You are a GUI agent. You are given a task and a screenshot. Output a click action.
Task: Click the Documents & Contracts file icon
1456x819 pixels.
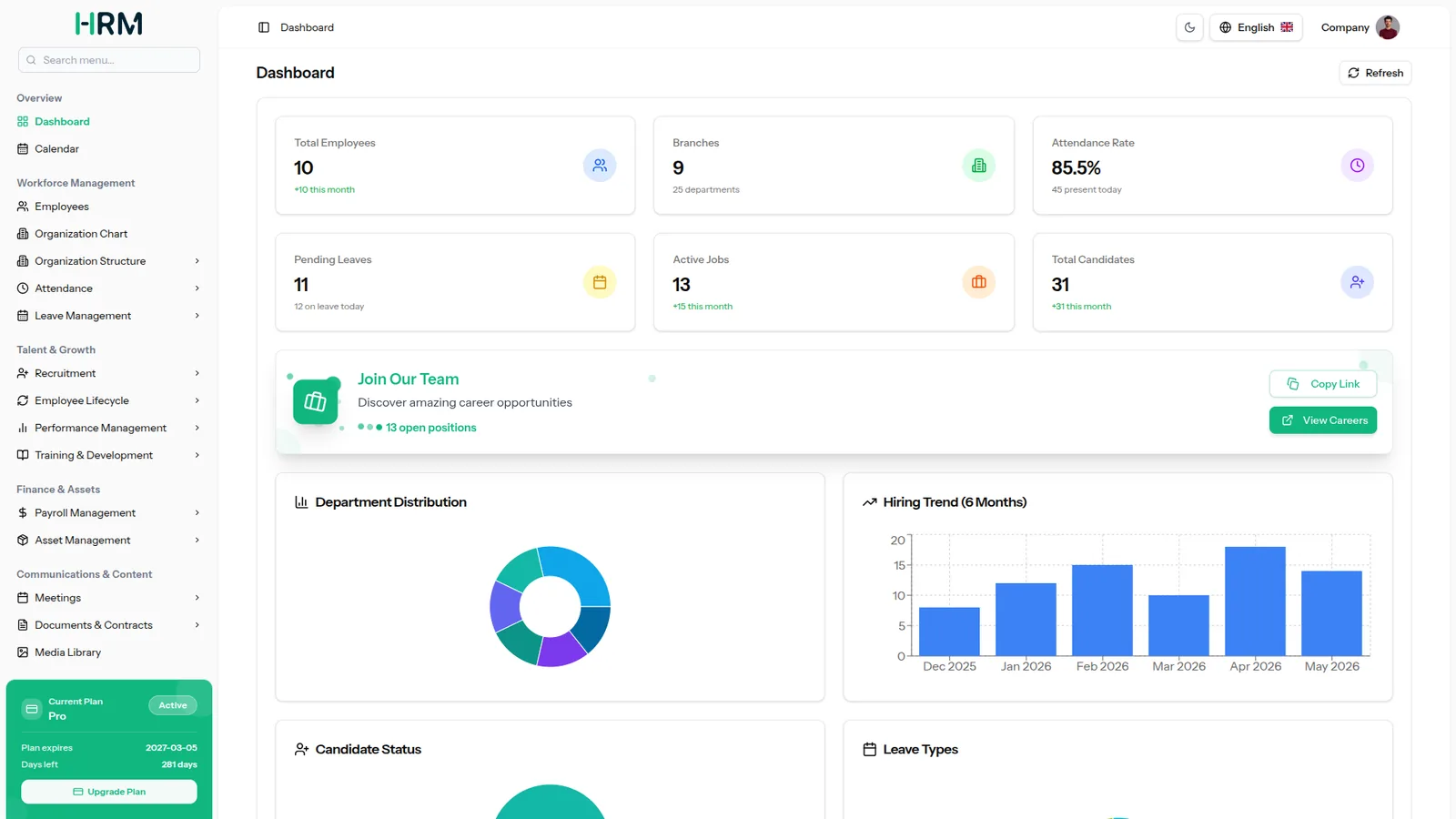[23, 625]
